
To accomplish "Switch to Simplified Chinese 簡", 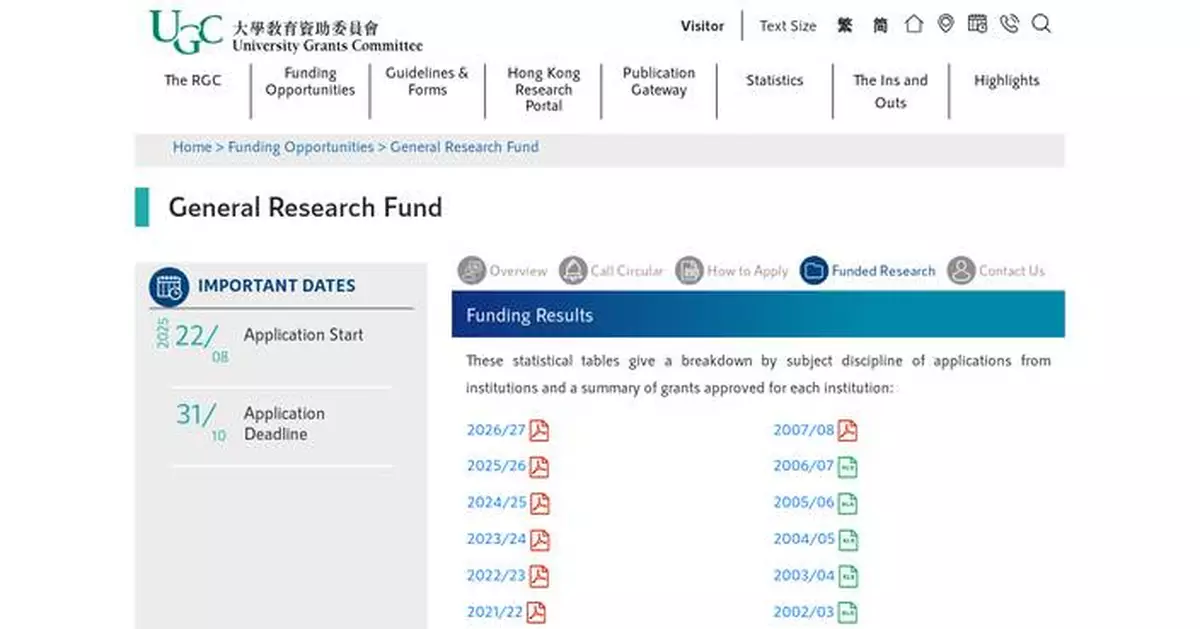I will pos(880,26).
